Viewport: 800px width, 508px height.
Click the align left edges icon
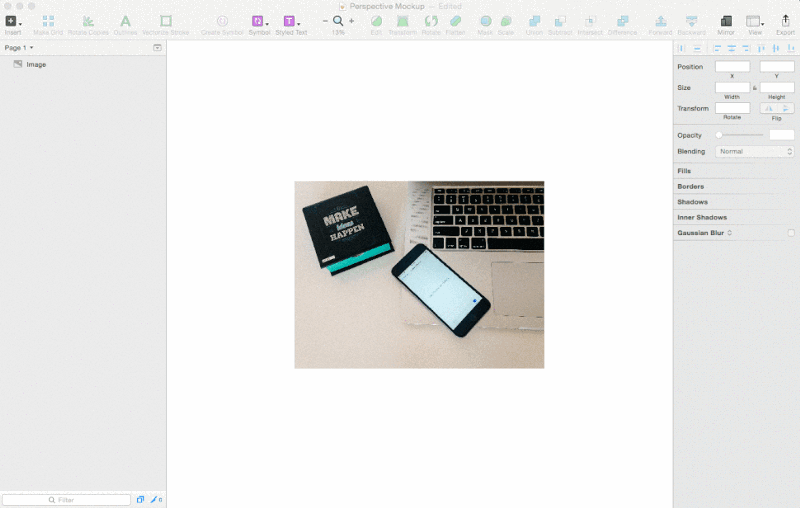(717, 48)
